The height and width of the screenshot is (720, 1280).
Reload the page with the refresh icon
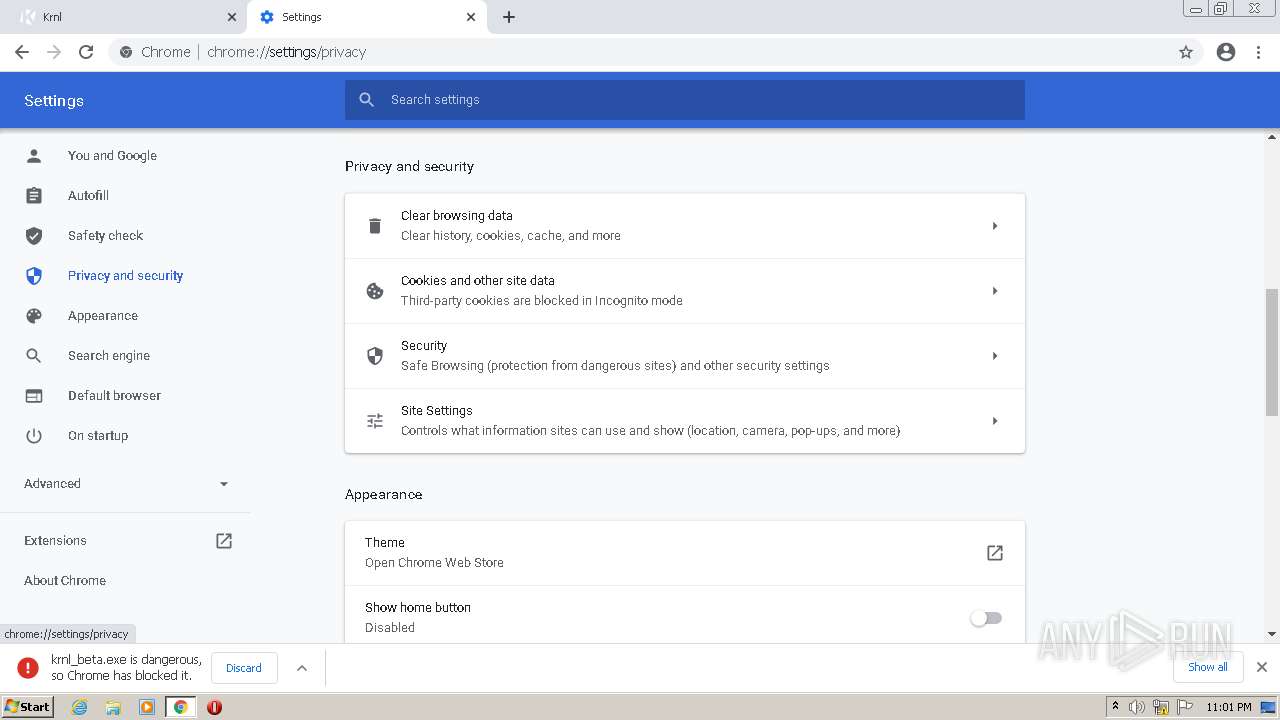(86, 52)
